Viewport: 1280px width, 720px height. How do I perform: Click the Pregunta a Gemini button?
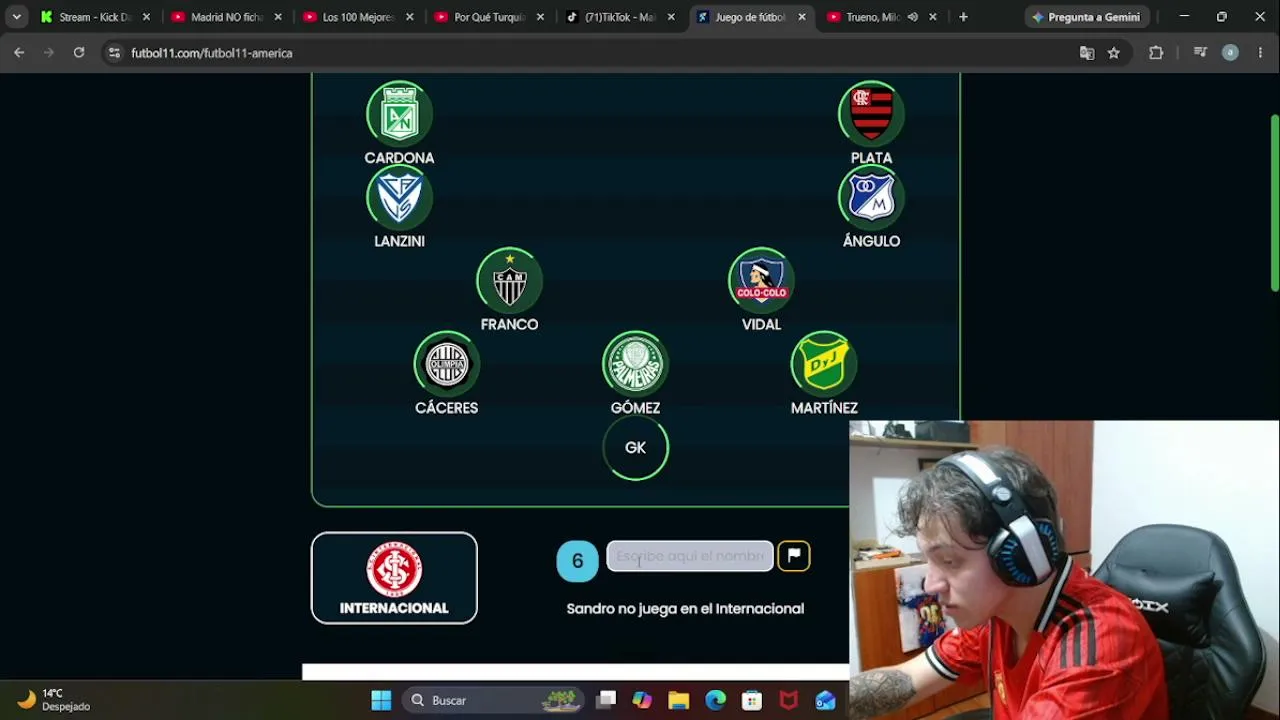[1086, 17]
